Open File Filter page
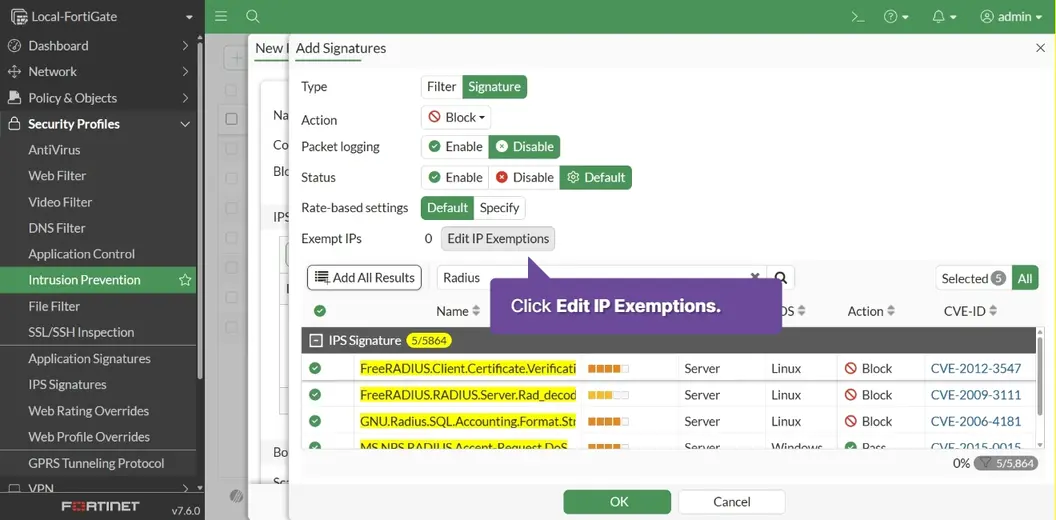 coord(54,306)
